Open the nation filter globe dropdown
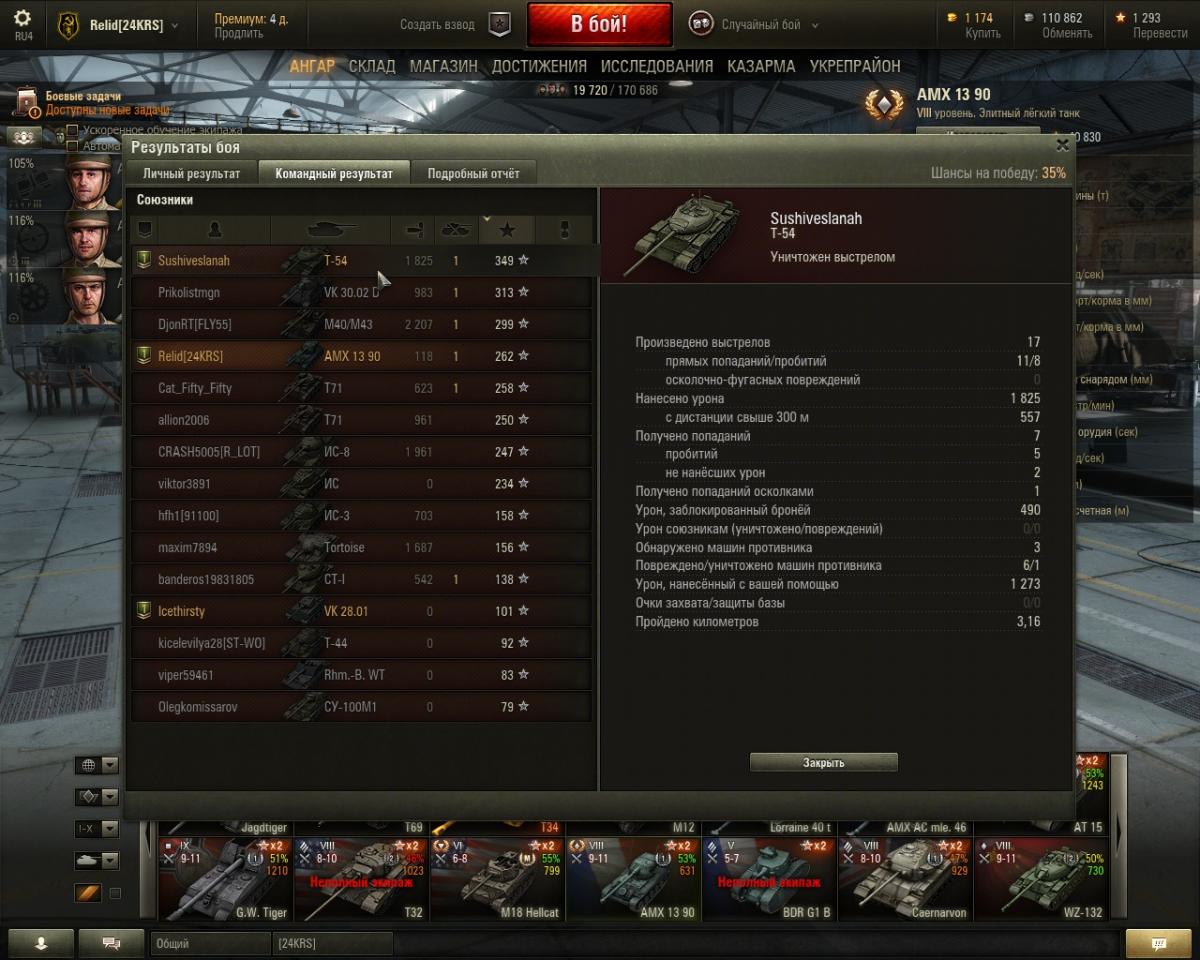This screenshot has height=960, width=1200. [x=97, y=766]
